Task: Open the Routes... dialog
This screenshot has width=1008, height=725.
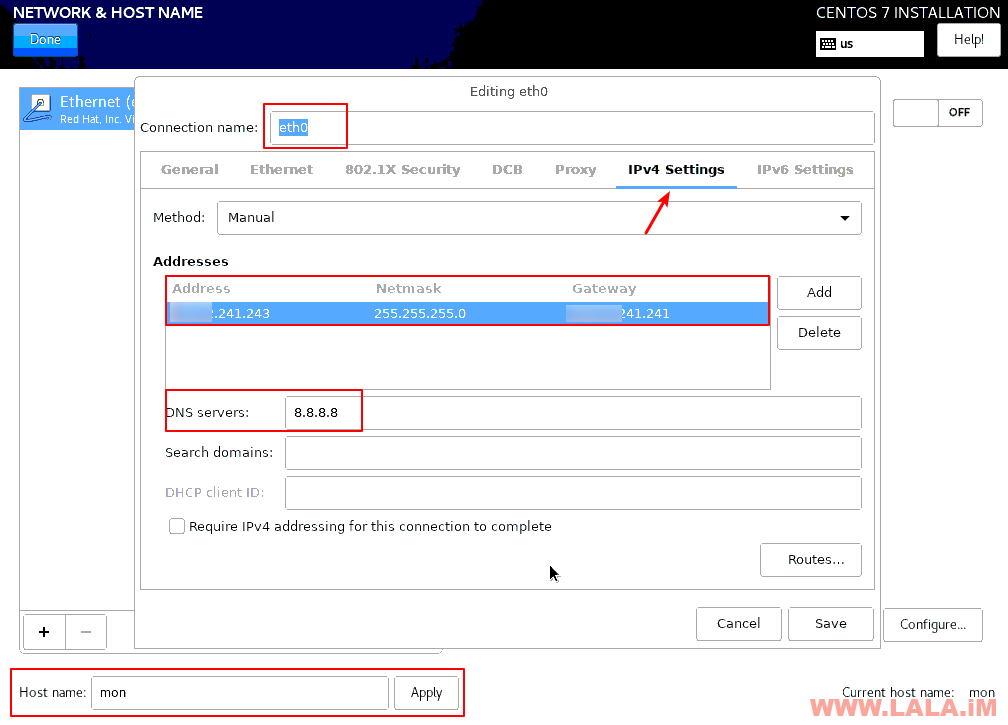Action: pos(811,560)
